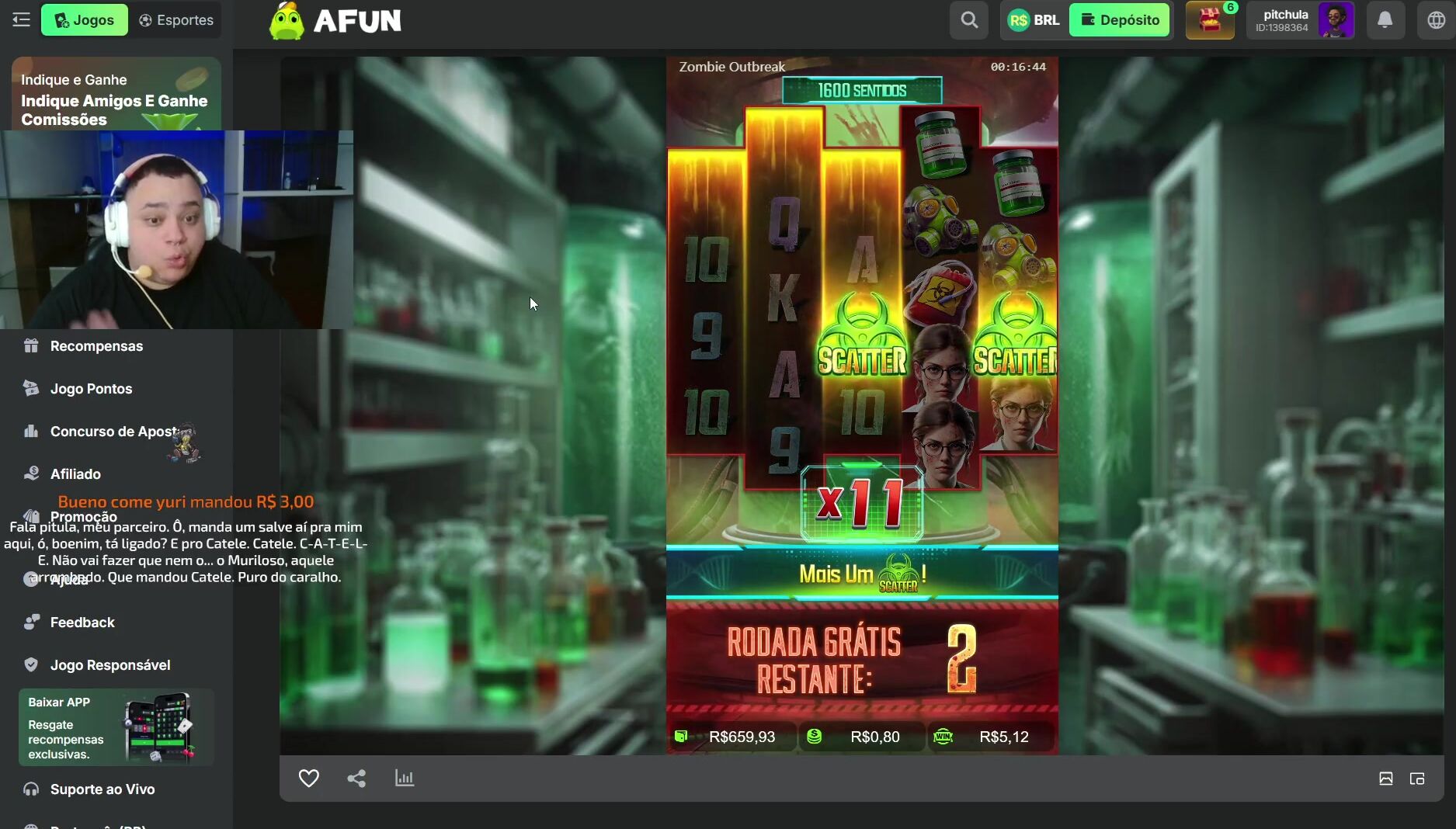Open the AFUN logo home link

[335, 21]
